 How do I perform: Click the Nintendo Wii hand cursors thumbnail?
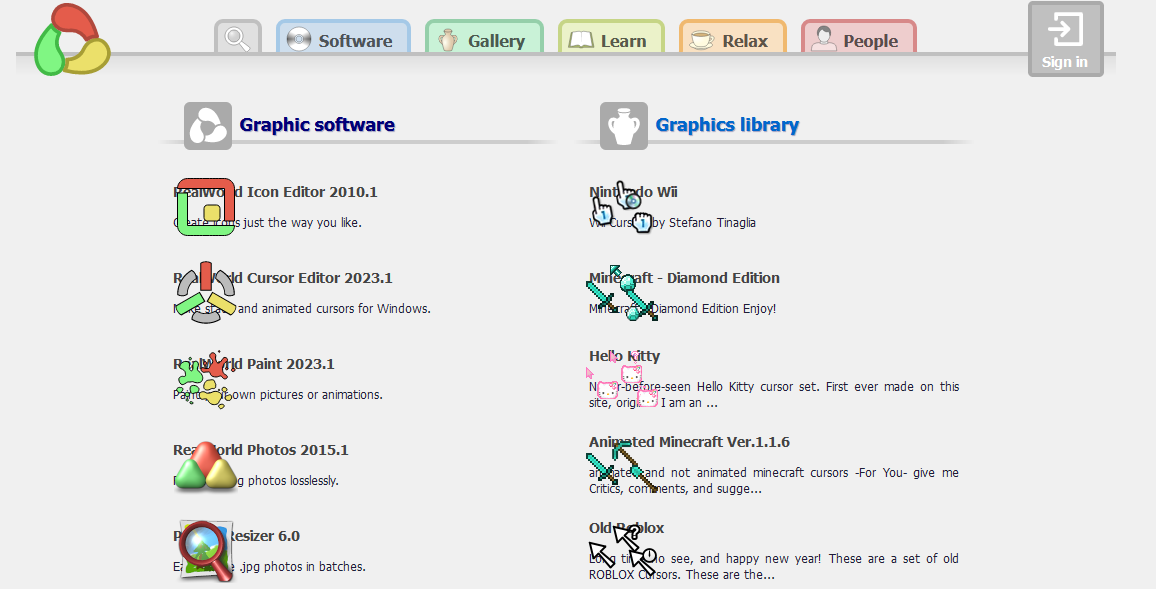[x=620, y=207]
